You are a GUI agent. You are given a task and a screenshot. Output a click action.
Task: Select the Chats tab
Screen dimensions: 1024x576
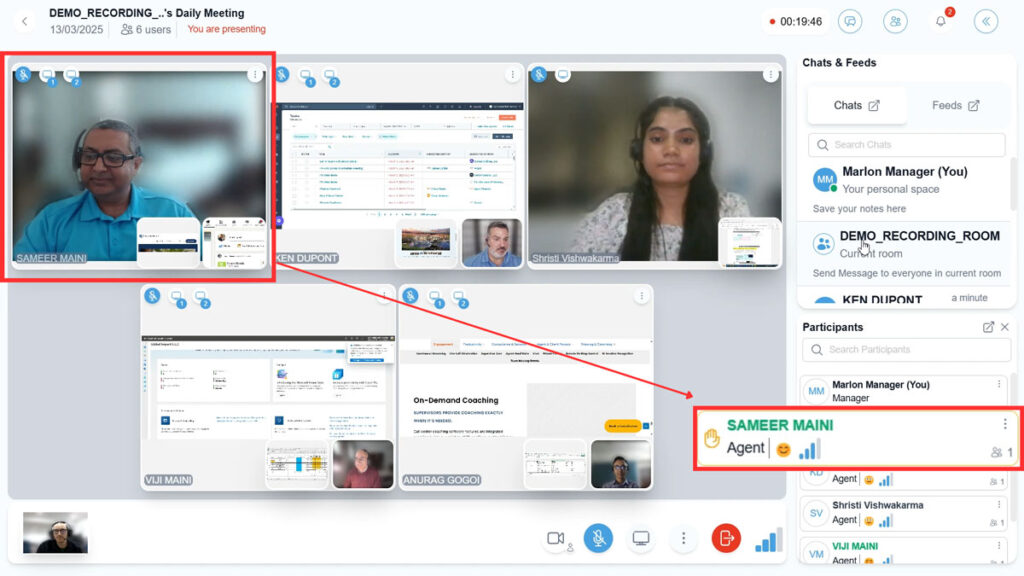pos(857,105)
